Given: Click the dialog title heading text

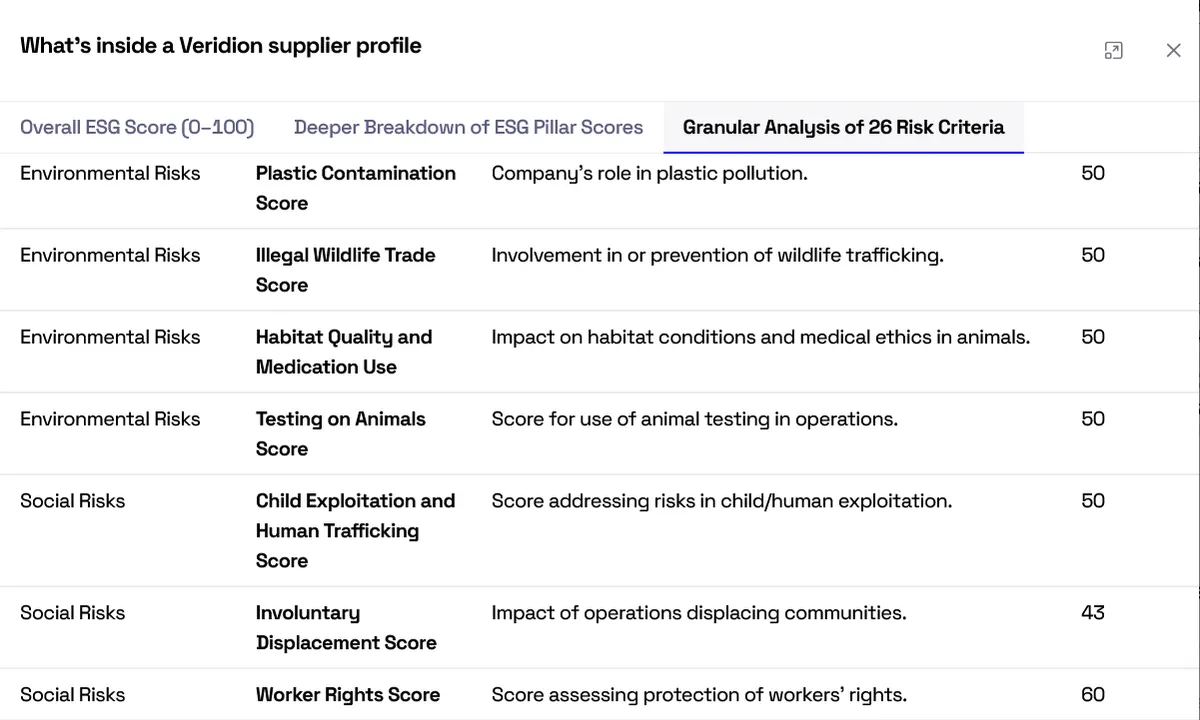Looking at the screenshot, I should click(x=221, y=46).
